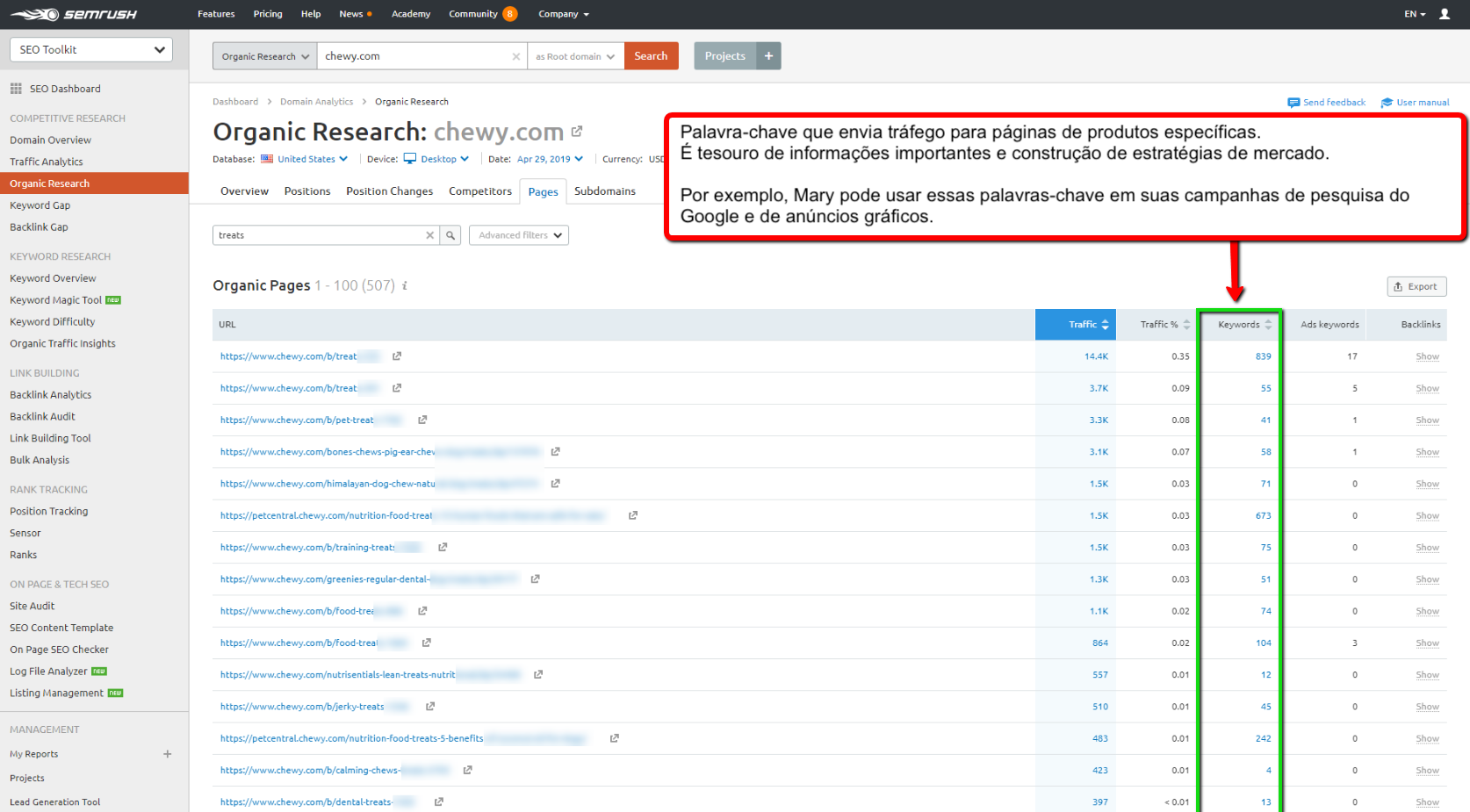Open external link for nutrisentials-lean-treats URL
The image size is (1470, 812).
pos(538,674)
